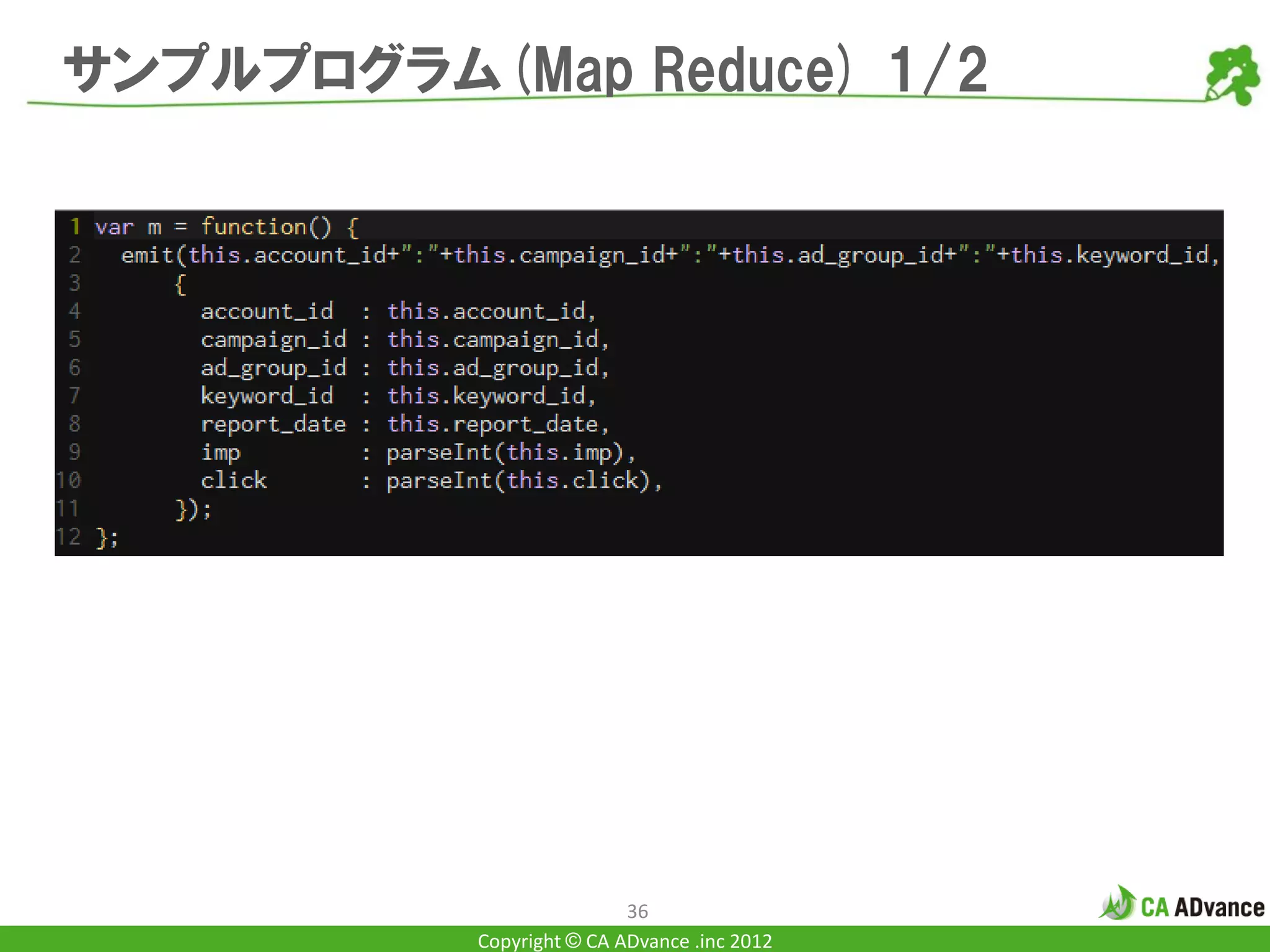This screenshot has height=952, width=1270.
Task: Click the emit(this.account_id+ code line
Action: (670, 255)
